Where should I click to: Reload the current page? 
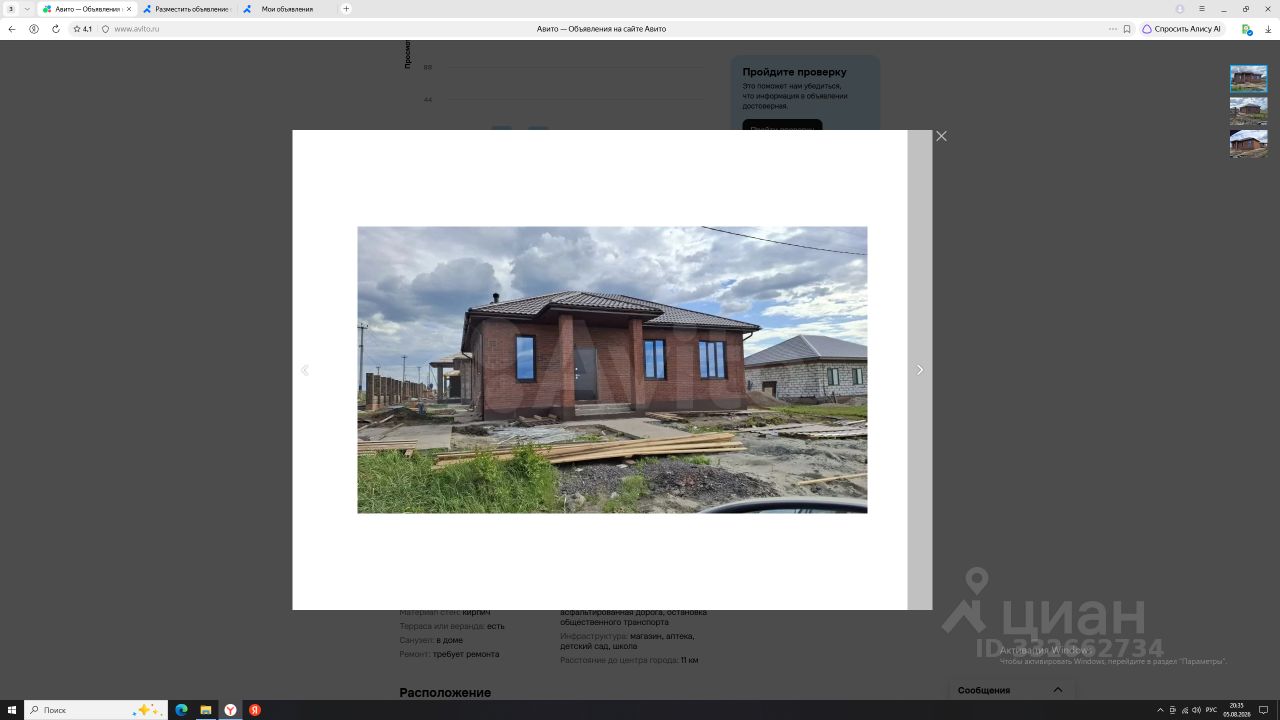(x=56, y=29)
